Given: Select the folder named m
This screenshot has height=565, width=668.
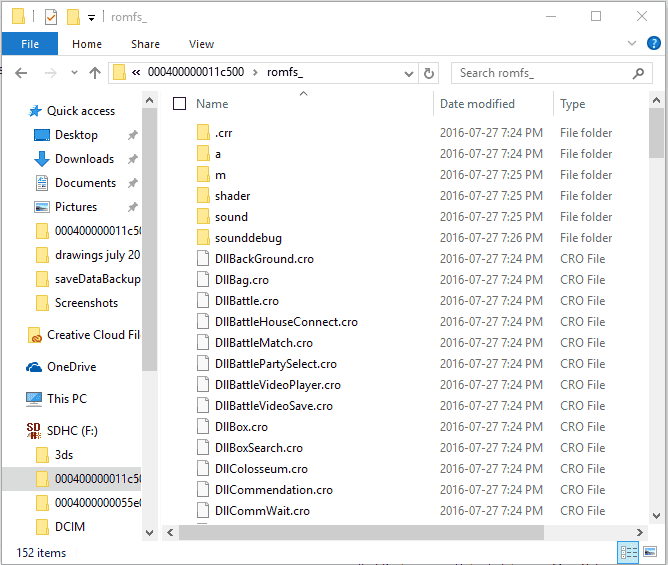Looking at the screenshot, I should 220,175.
